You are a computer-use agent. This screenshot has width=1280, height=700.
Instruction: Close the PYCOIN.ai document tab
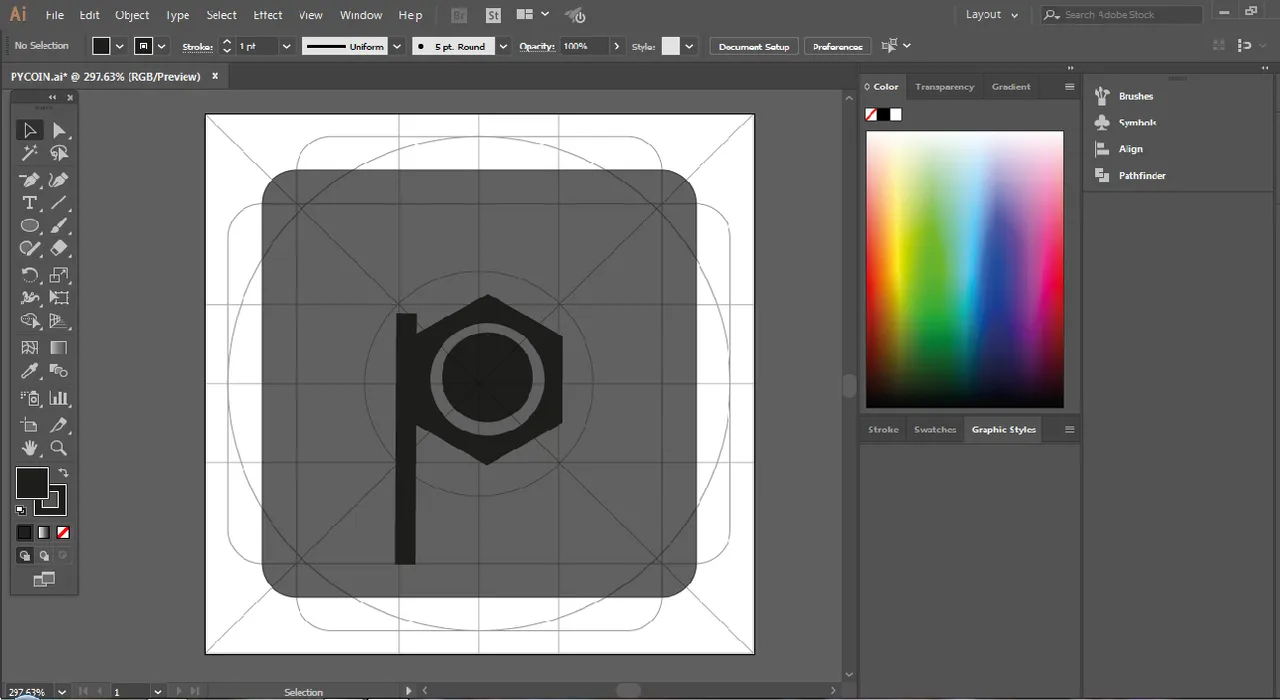[x=215, y=76]
